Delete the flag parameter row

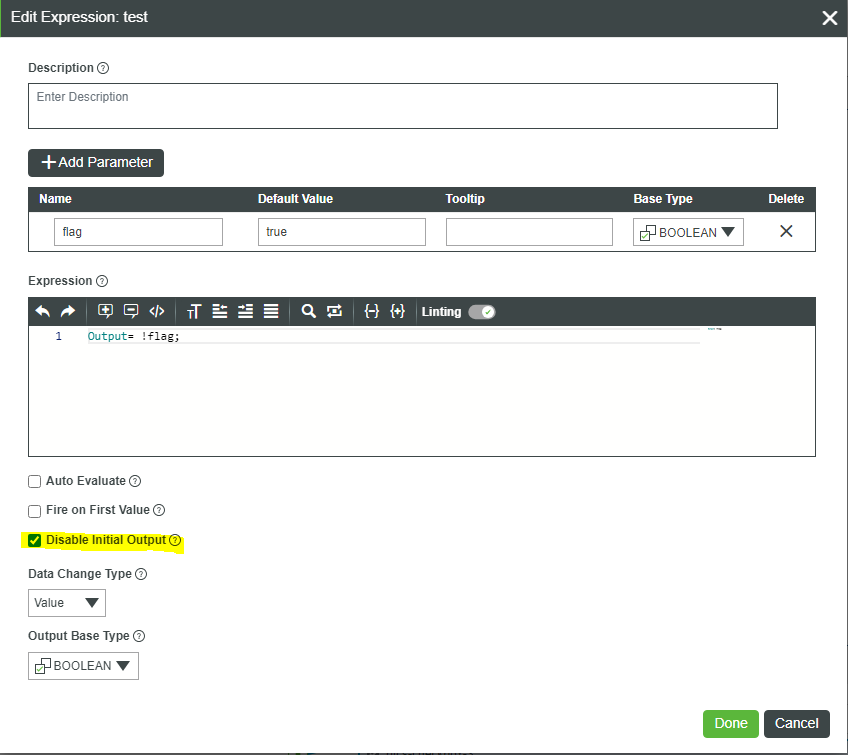click(786, 231)
